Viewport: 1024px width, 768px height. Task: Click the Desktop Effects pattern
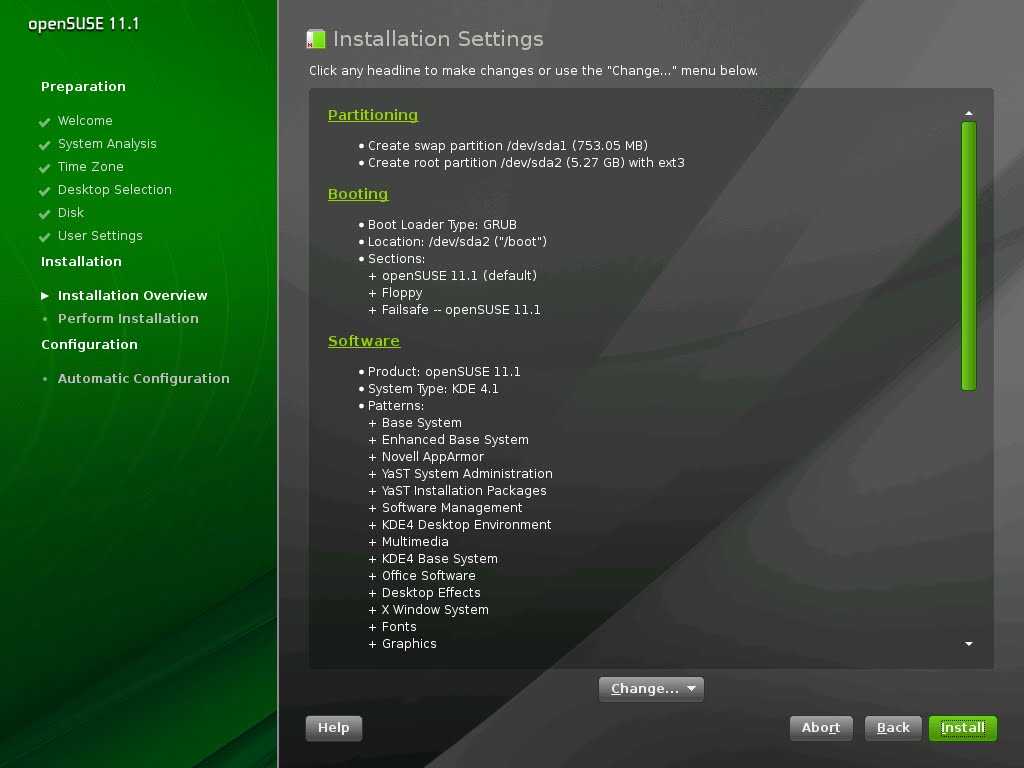pos(431,592)
